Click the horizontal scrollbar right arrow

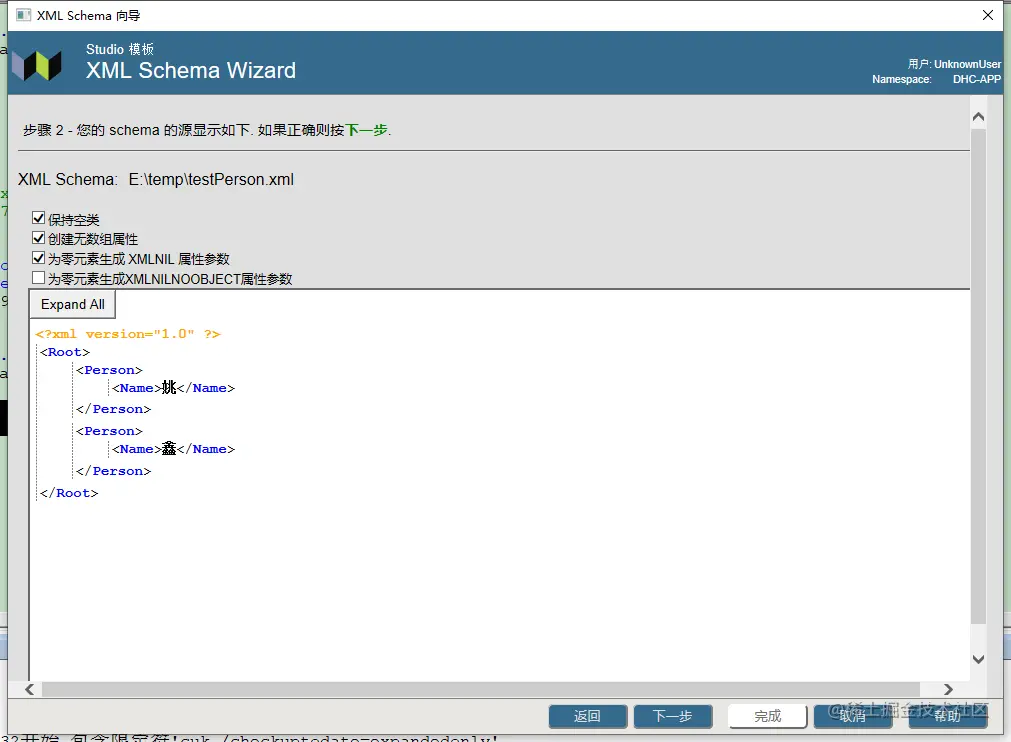click(948, 689)
